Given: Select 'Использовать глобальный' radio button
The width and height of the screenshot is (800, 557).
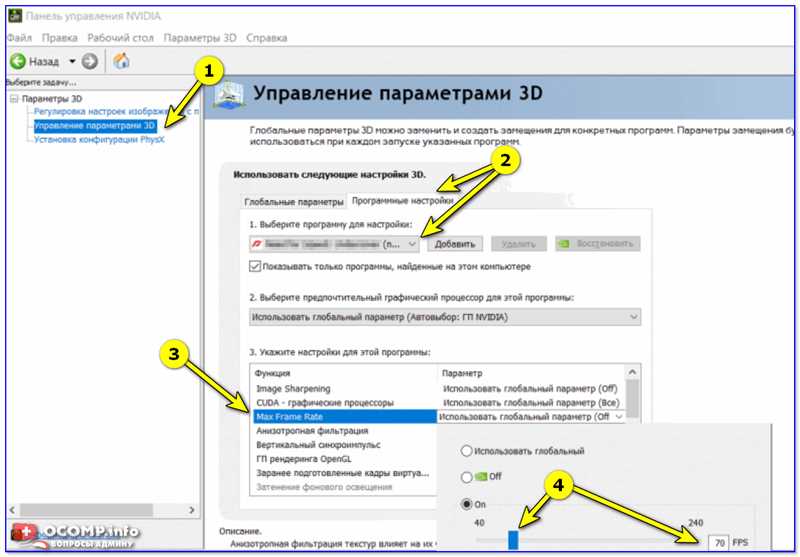Looking at the screenshot, I should tap(466, 451).
